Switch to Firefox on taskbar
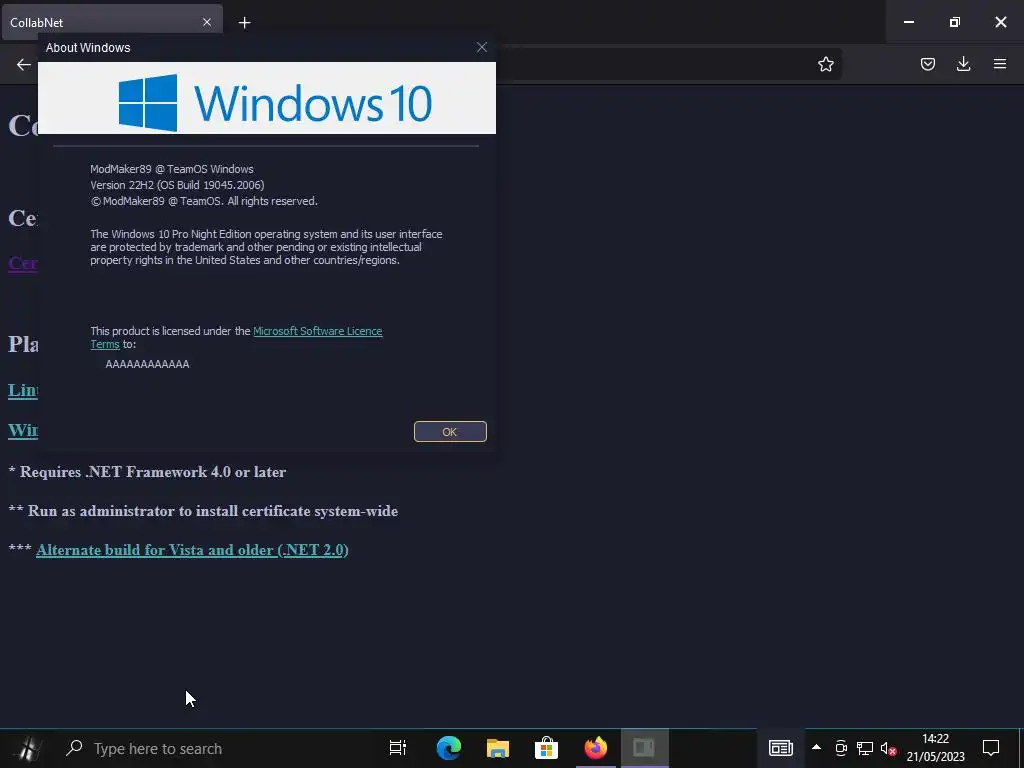 pyautogui.click(x=595, y=748)
